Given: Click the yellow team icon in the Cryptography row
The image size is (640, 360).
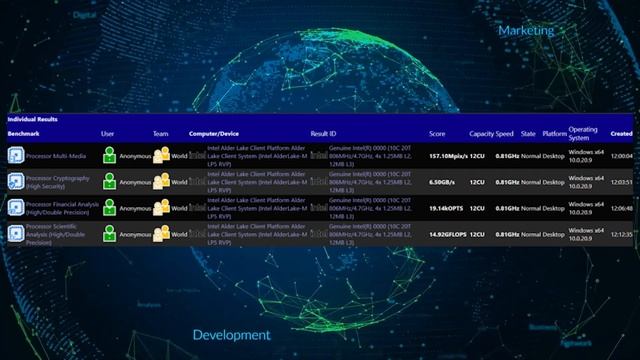Looking at the screenshot, I should point(161,182).
